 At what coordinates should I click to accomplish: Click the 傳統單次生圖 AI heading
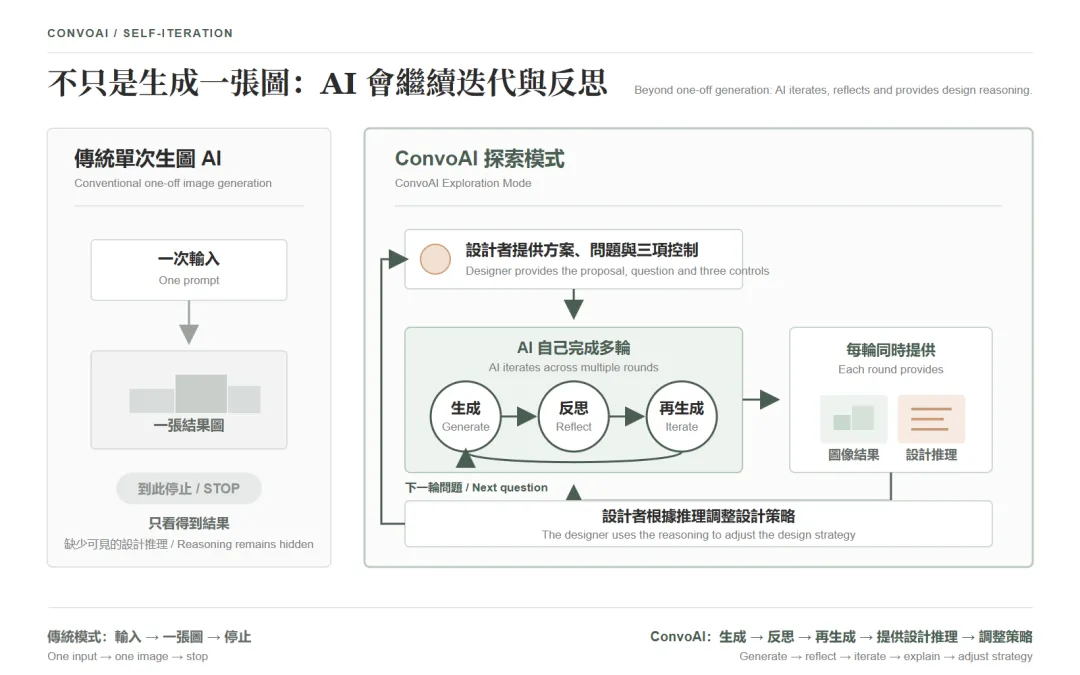click(148, 158)
